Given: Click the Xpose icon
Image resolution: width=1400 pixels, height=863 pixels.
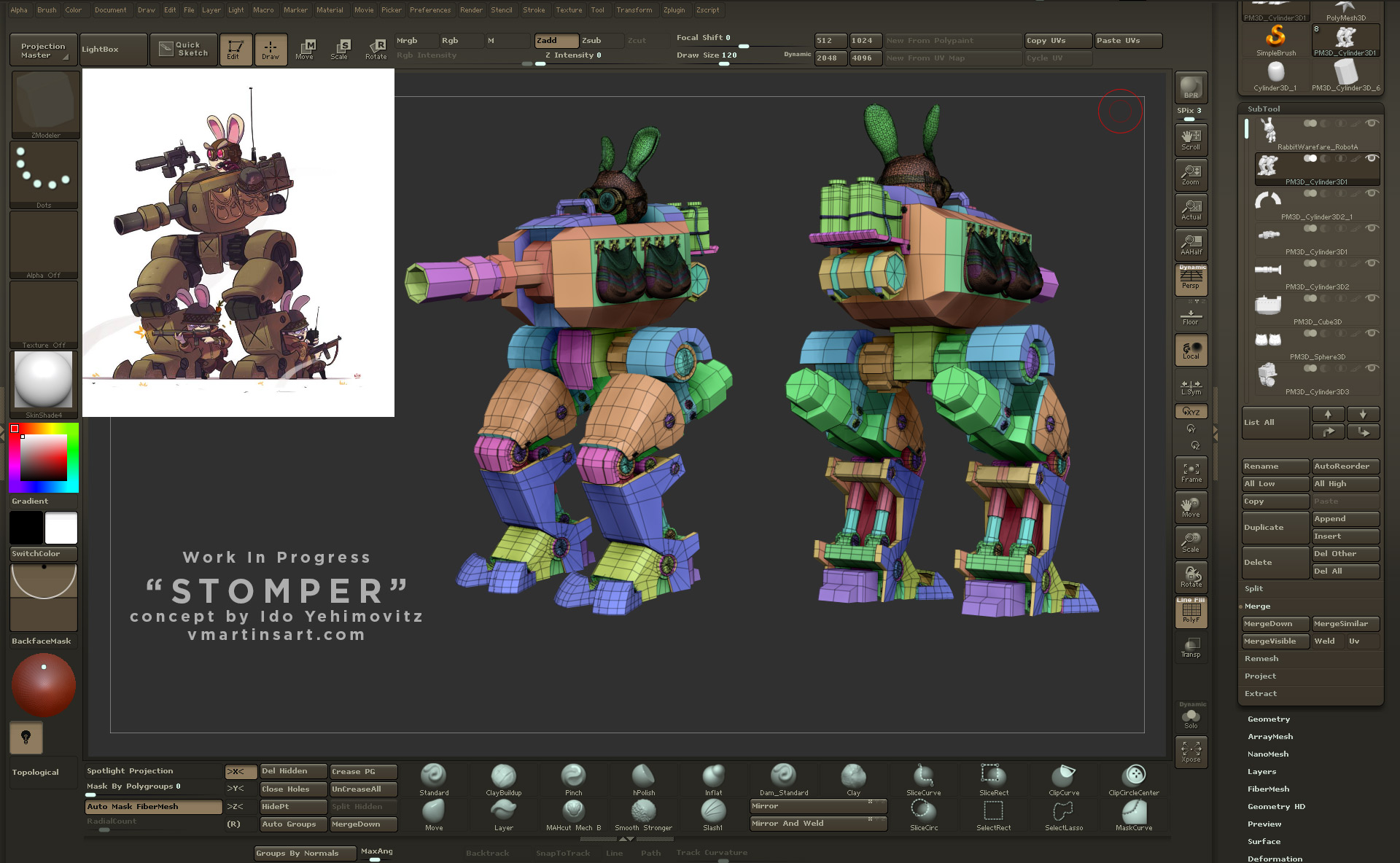Looking at the screenshot, I should (x=1191, y=751).
